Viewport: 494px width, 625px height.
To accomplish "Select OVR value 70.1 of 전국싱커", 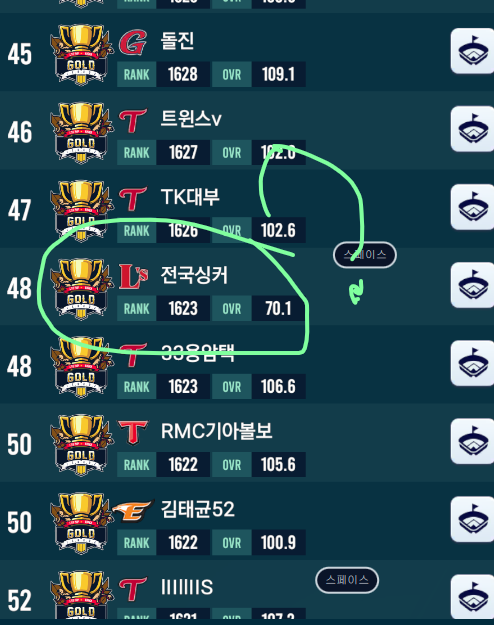I will point(278,309).
